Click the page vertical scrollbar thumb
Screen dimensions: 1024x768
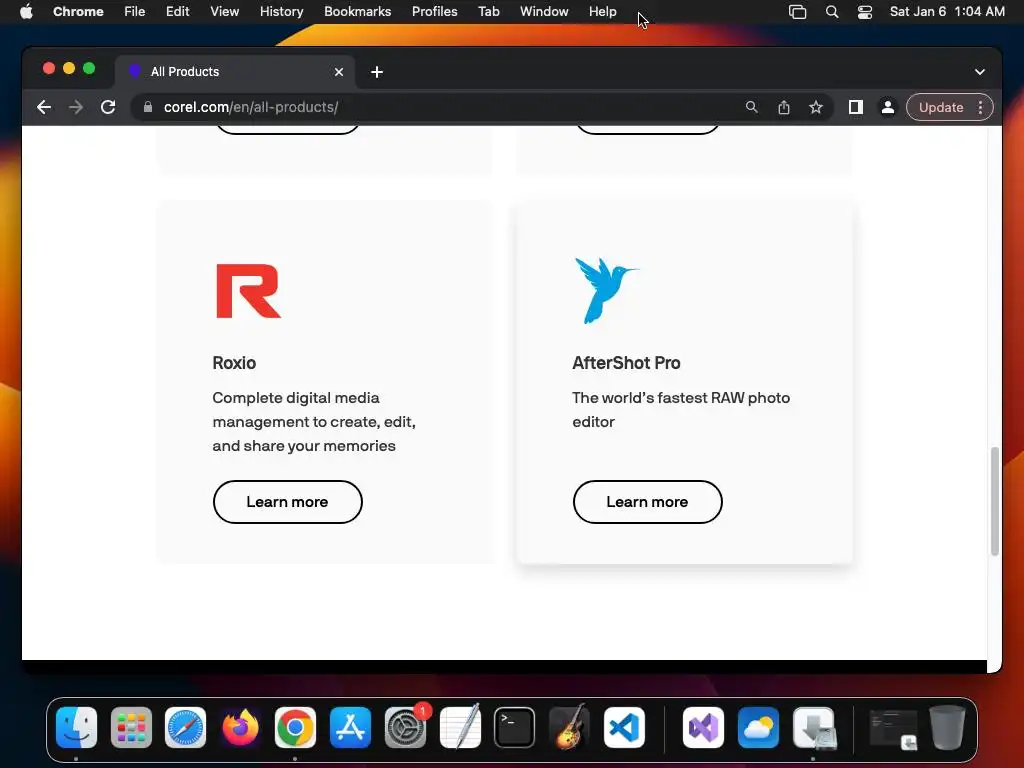click(x=995, y=501)
